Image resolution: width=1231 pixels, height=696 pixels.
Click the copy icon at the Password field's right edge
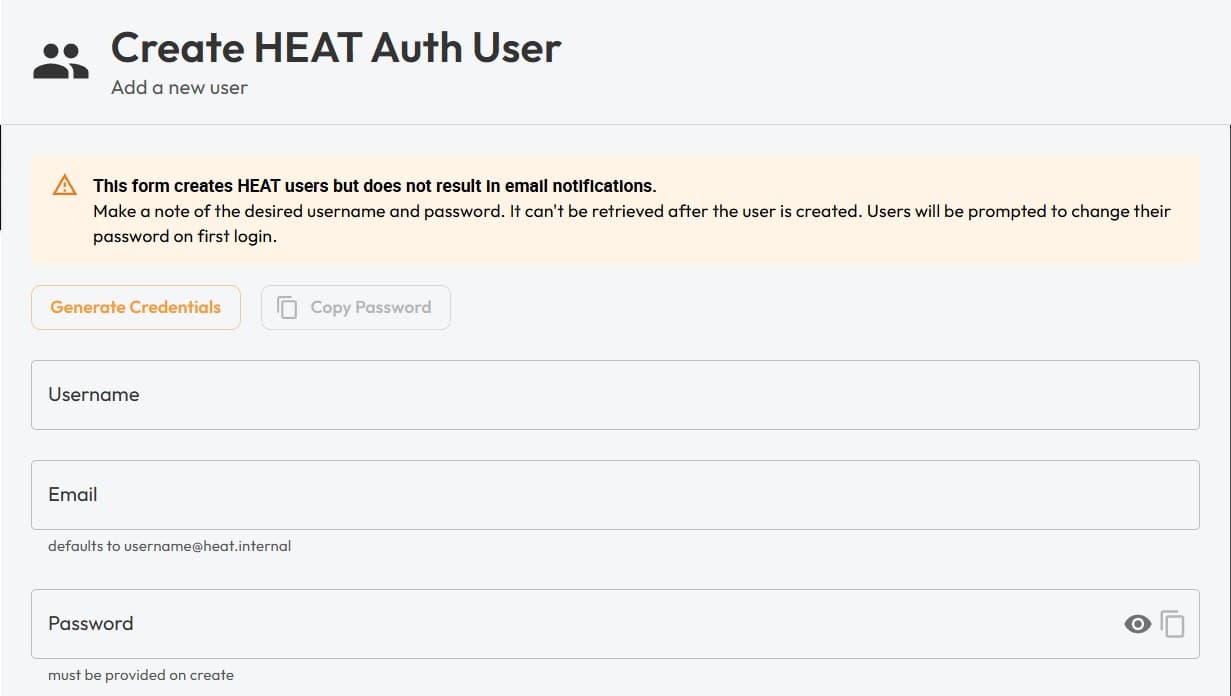(1172, 622)
